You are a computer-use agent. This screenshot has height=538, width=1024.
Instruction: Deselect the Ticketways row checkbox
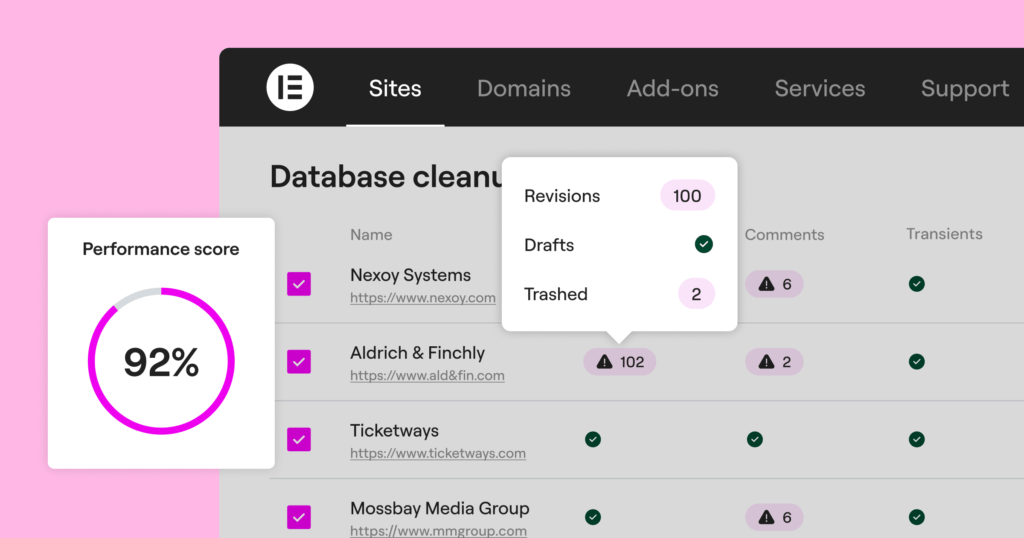pos(299,439)
